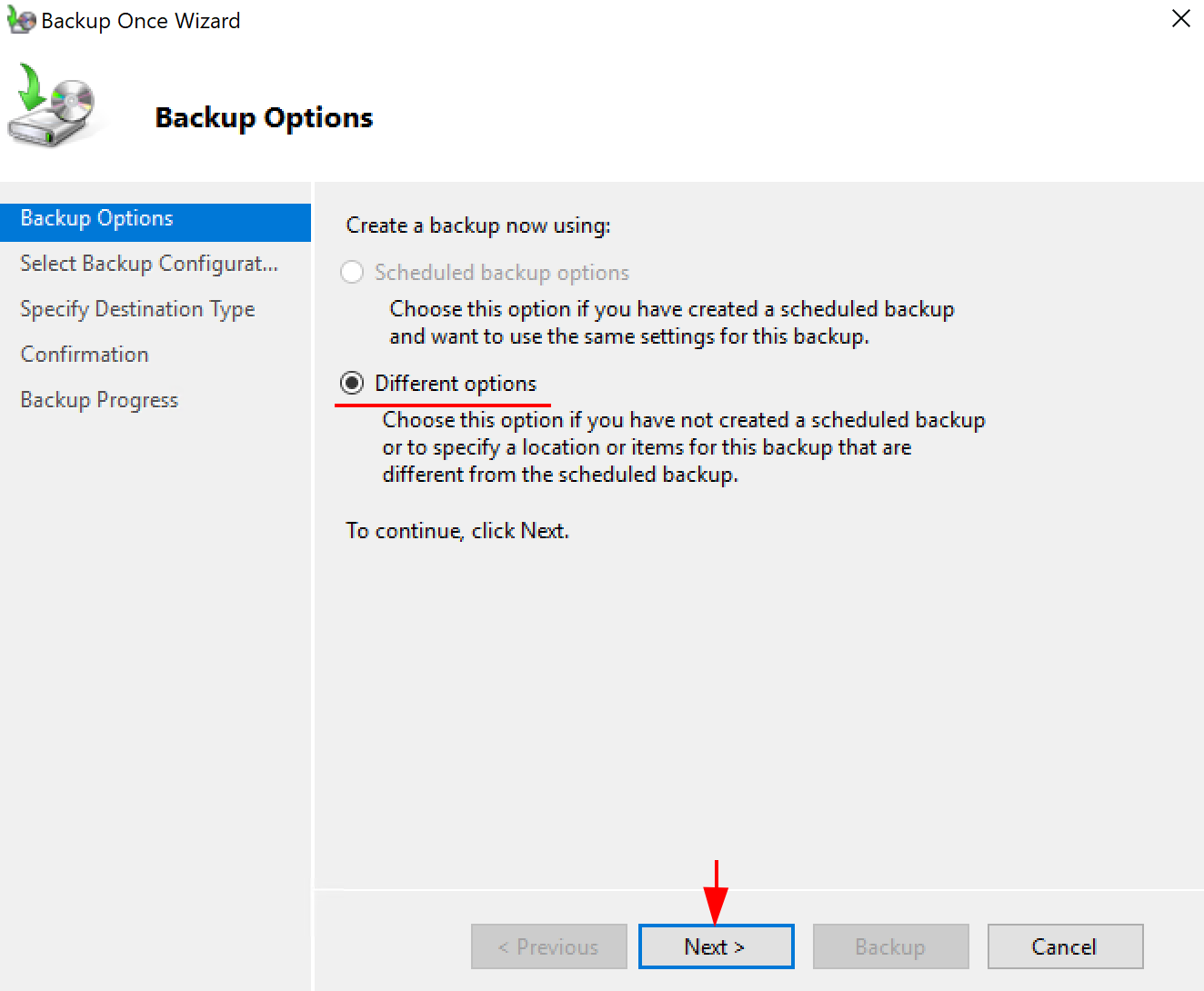Click the Backup button
The image size is (1204, 991).
point(889,946)
